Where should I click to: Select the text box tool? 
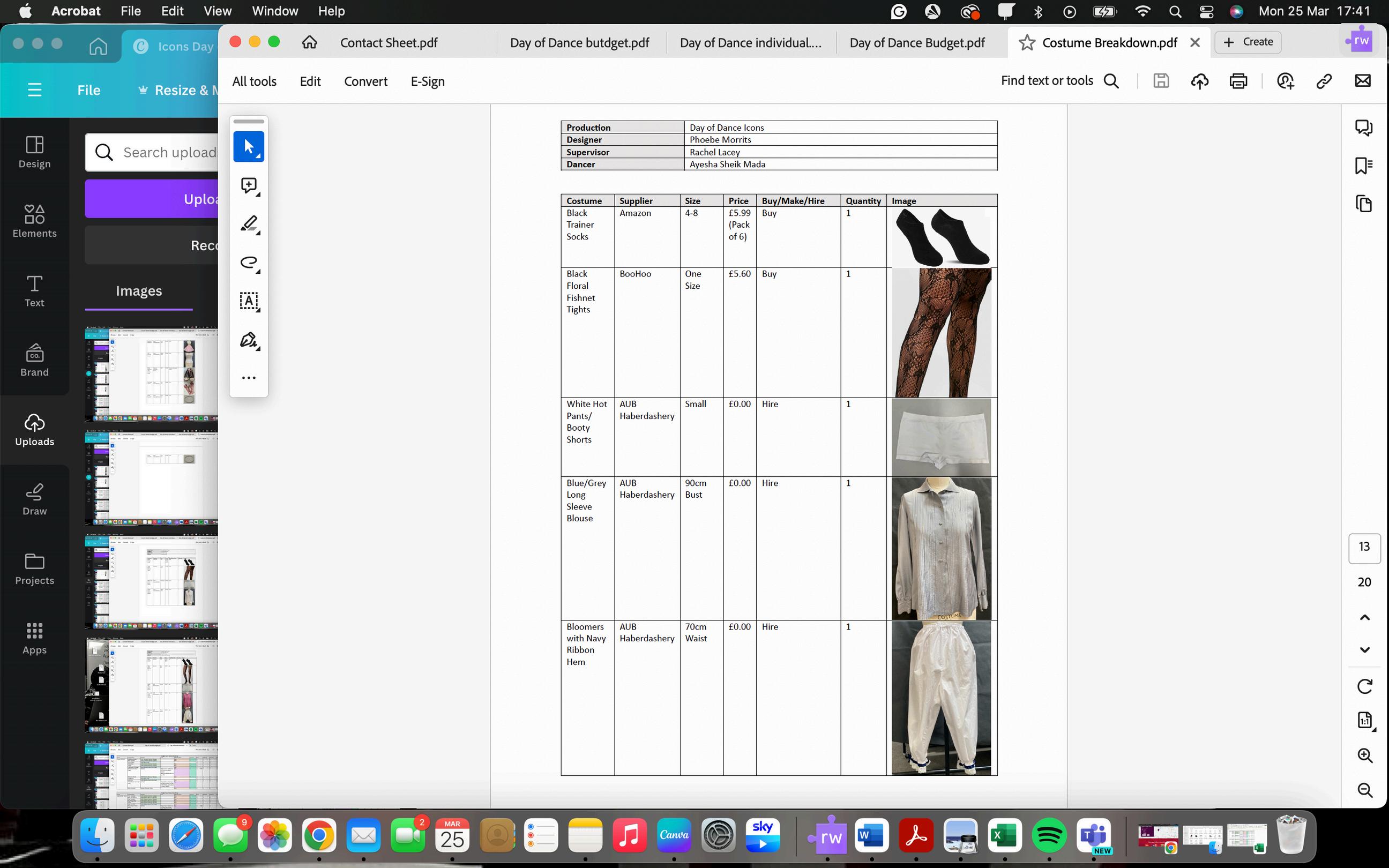coord(249,301)
